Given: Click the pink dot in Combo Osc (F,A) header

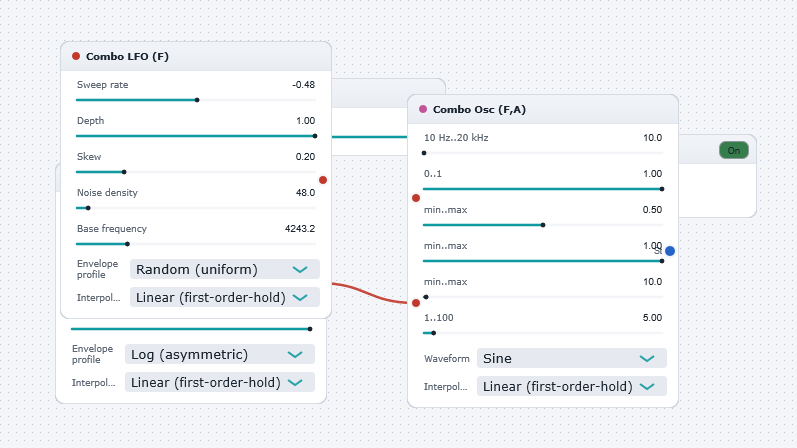Looking at the screenshot, I should (x=423, y=109).
